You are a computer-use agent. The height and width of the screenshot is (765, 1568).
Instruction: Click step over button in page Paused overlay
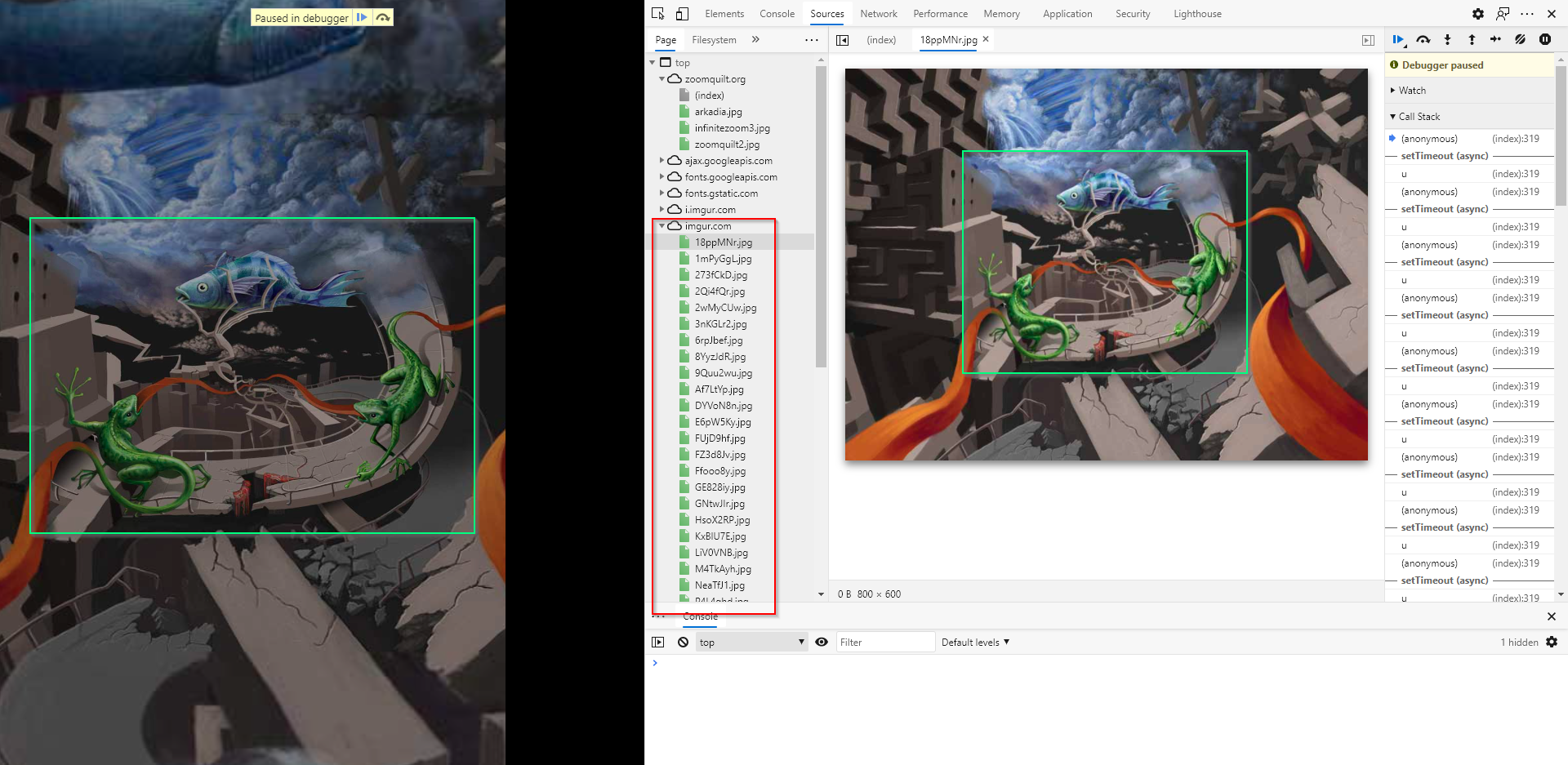[382, 17]
